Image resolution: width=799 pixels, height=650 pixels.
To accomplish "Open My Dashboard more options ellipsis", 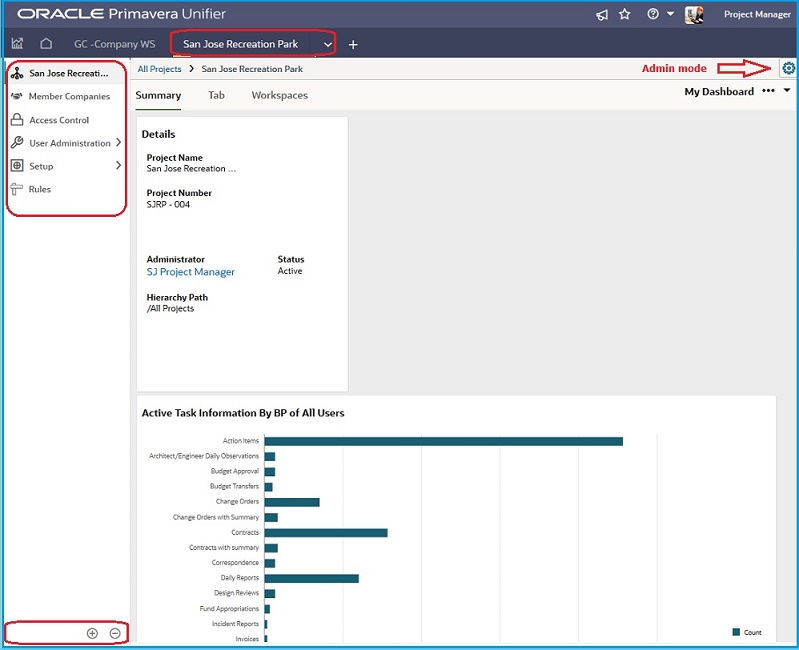I will (x=768, y=91).
